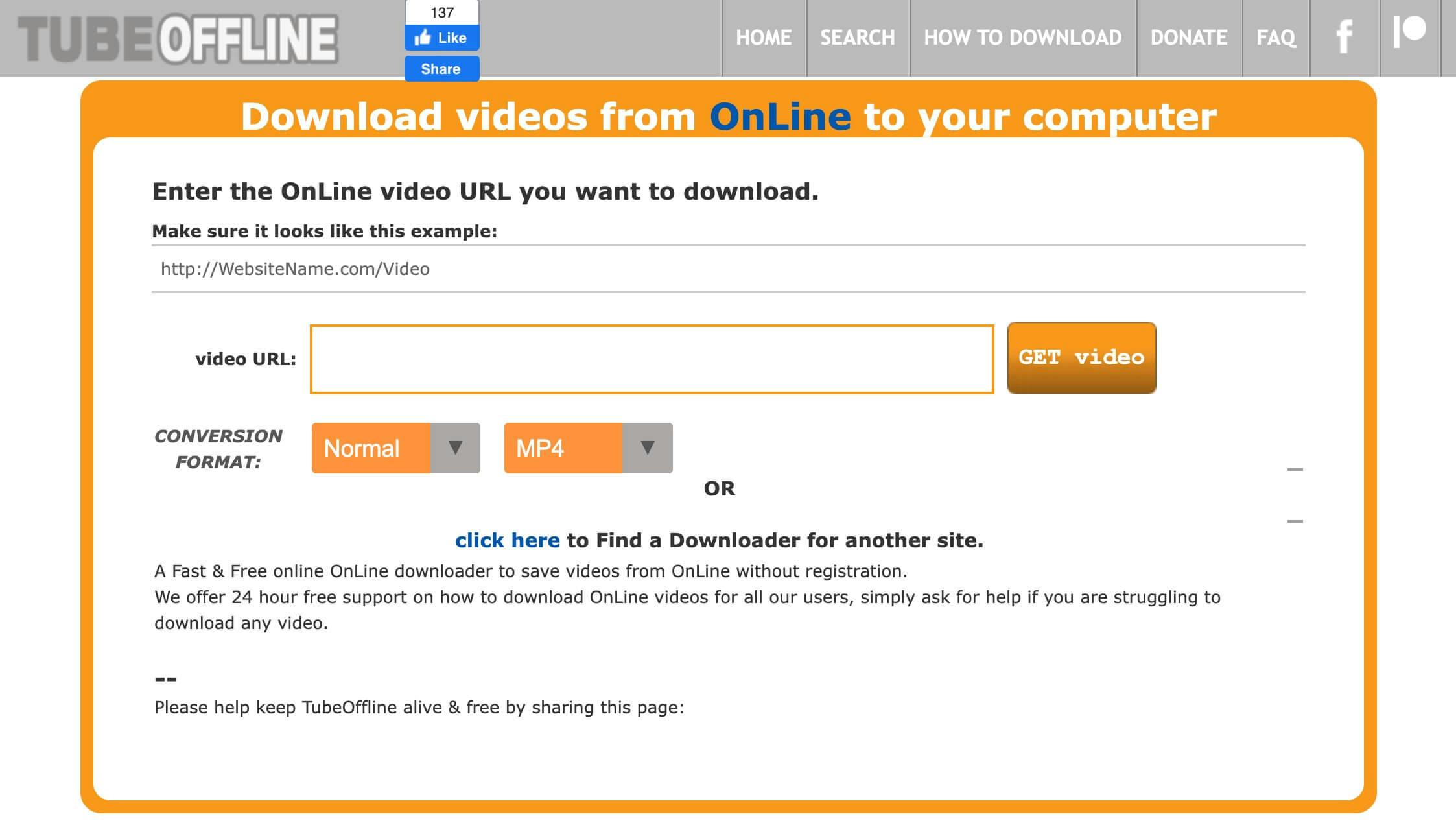The width and height of the screenshot is (1456, 834).
Task: Click the Facebook icon in header
Action: 1345,37
